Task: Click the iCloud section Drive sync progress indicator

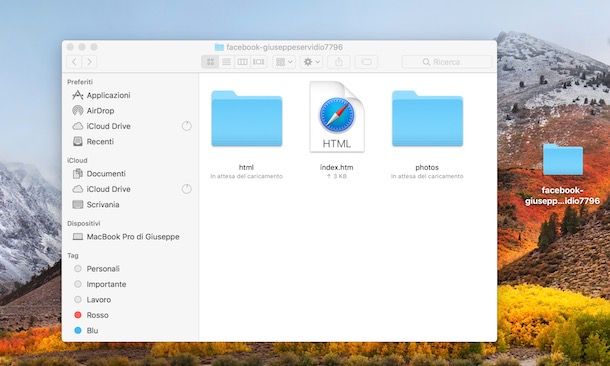Action: pyautogui.click(x=187, y=189)
